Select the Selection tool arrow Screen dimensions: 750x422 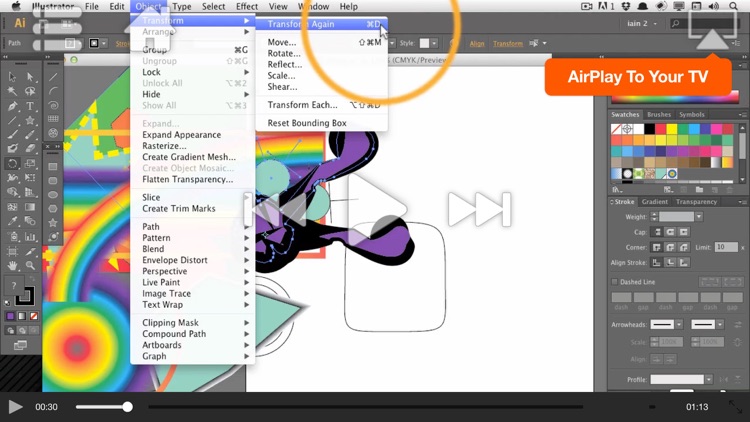pyautogui.click(x=12, y=77)
